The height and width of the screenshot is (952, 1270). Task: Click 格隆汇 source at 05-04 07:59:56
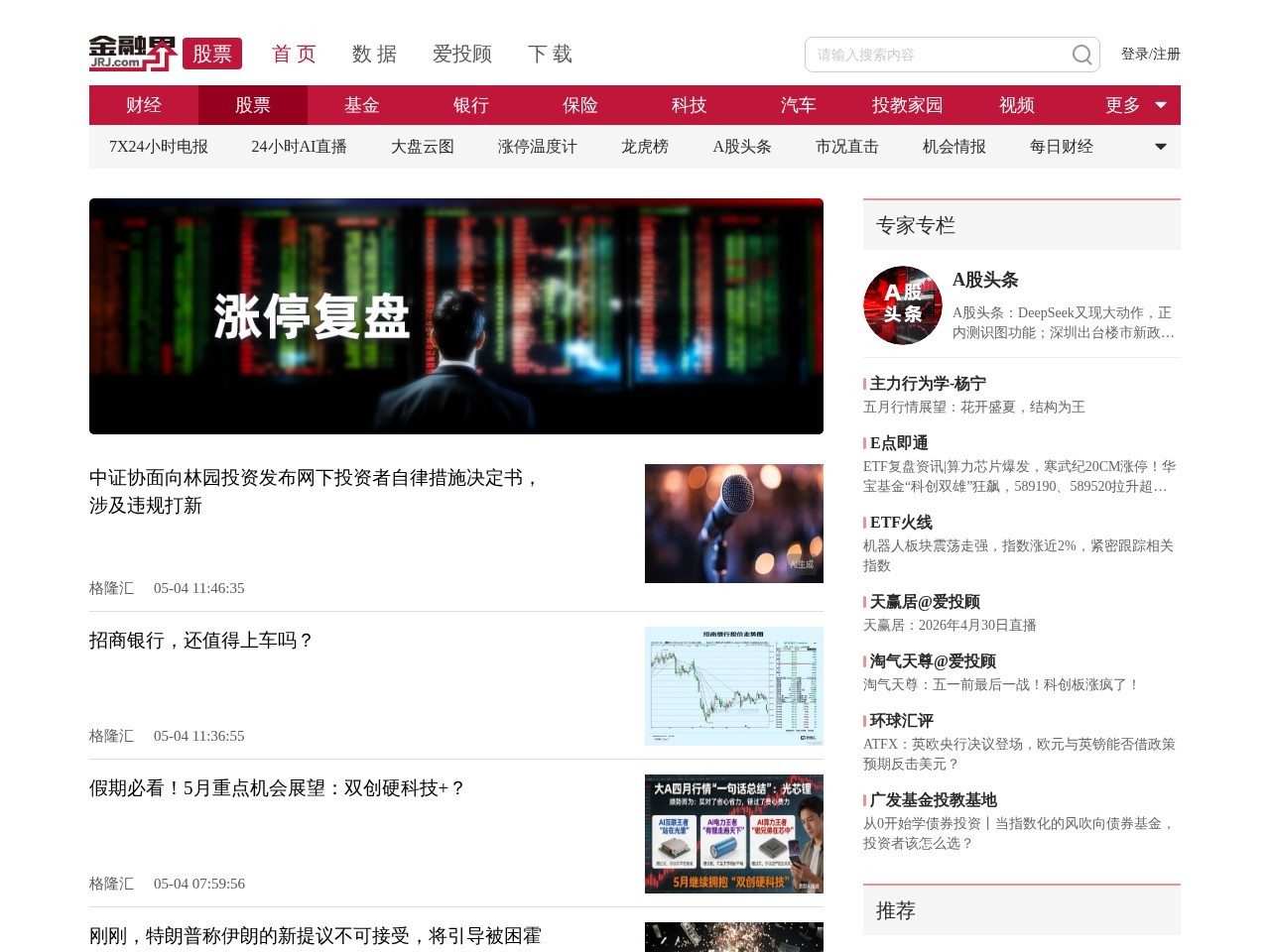[111, 884]
